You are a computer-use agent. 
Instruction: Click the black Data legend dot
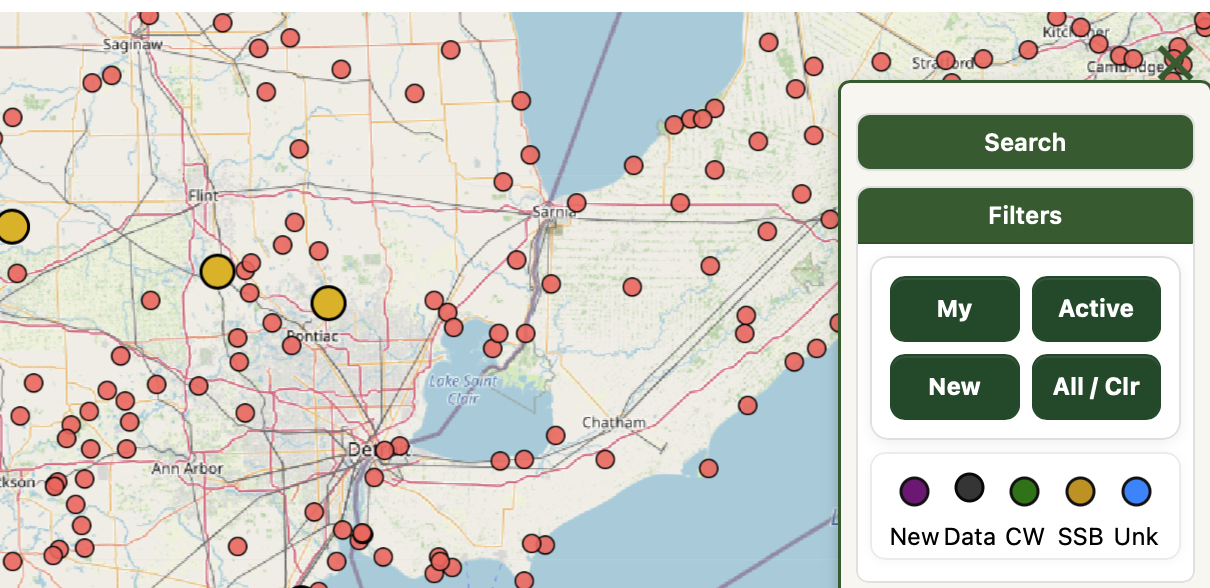[969, 488]
